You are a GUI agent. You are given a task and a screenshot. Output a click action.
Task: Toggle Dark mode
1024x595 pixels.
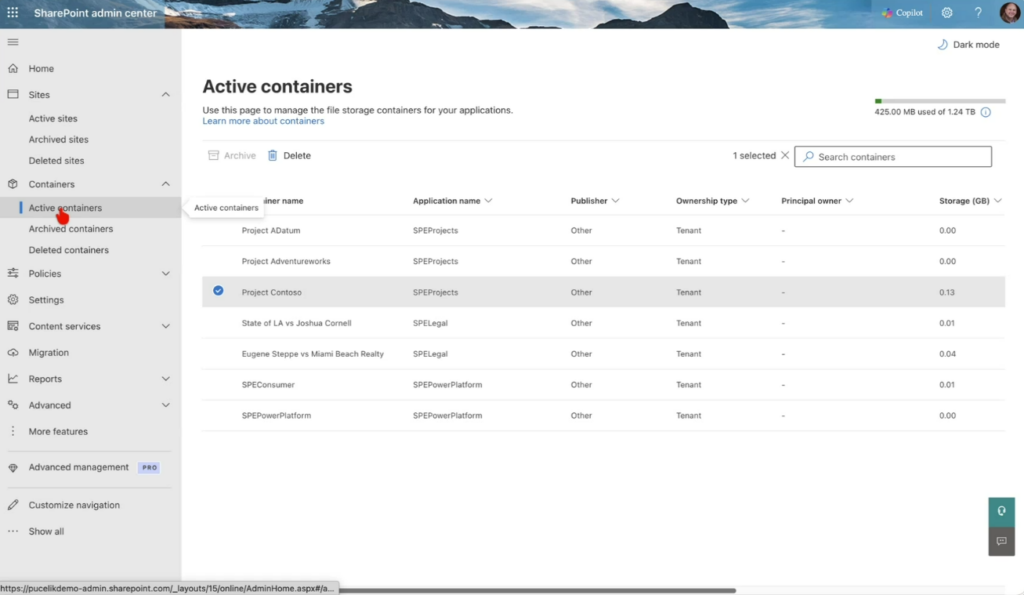pos(967,45)
